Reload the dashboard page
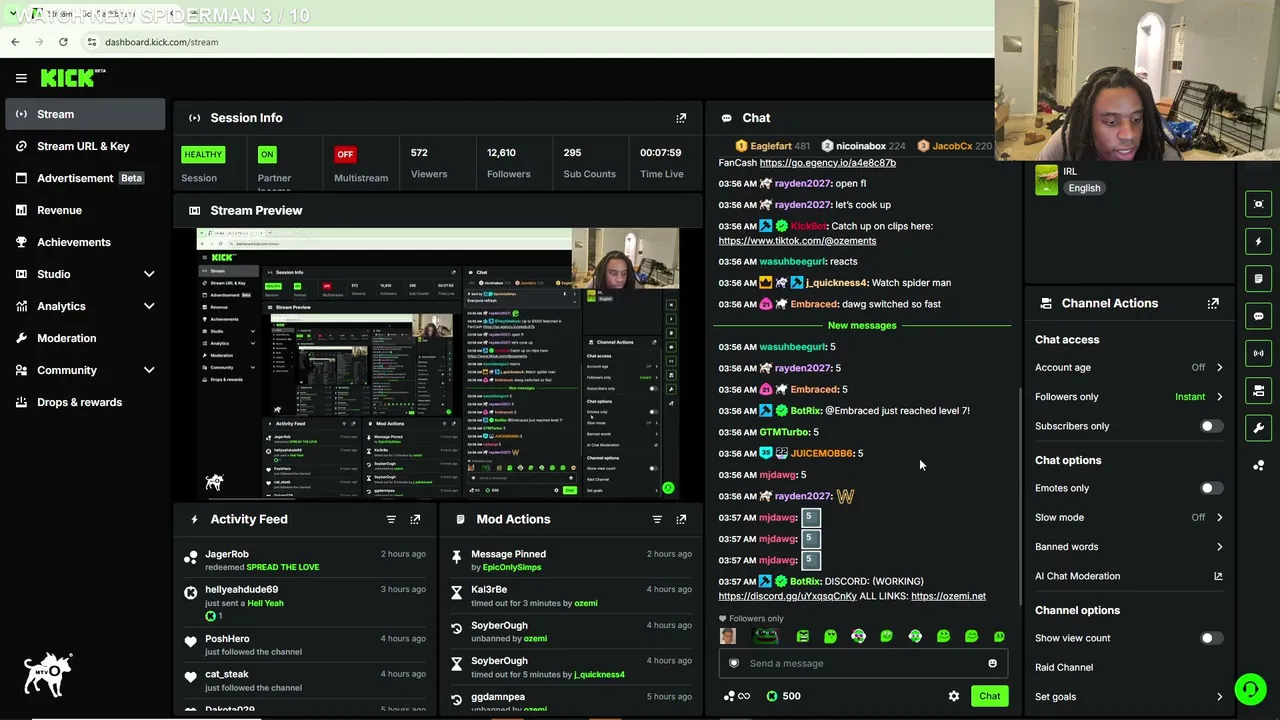 [x=63, y=42]
